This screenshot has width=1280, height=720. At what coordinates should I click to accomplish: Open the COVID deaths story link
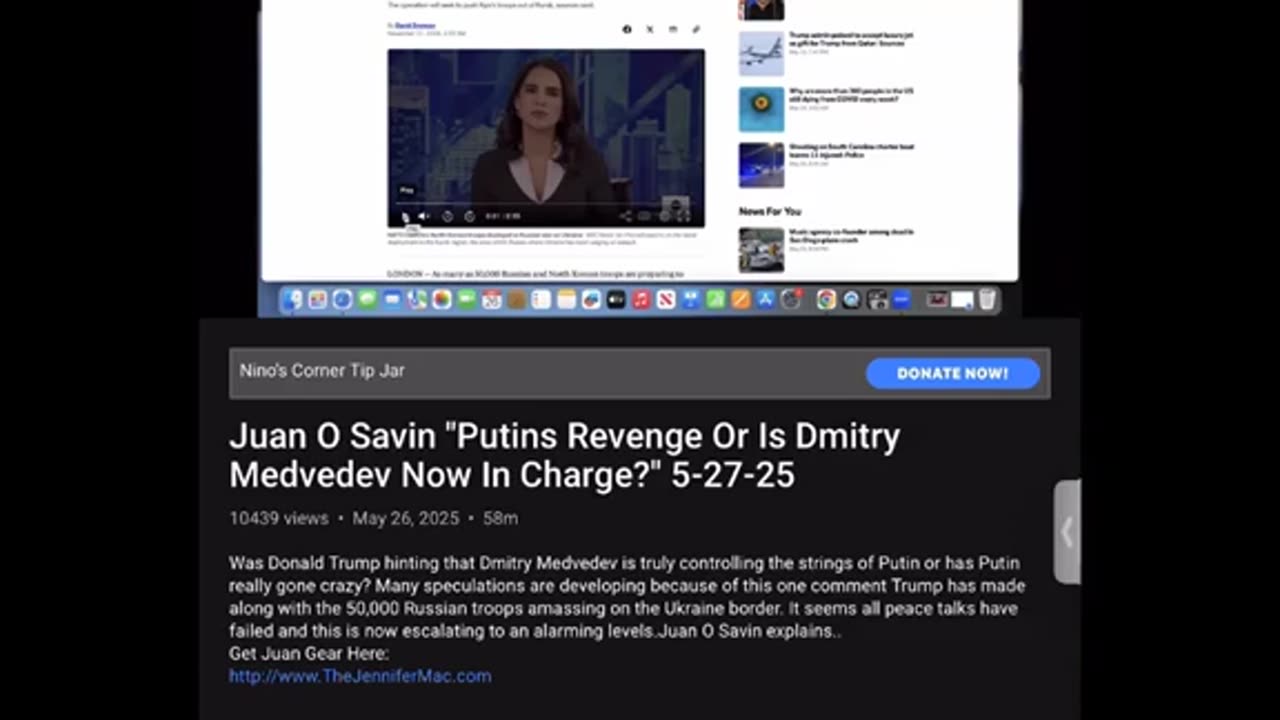[x=851, y=95]
